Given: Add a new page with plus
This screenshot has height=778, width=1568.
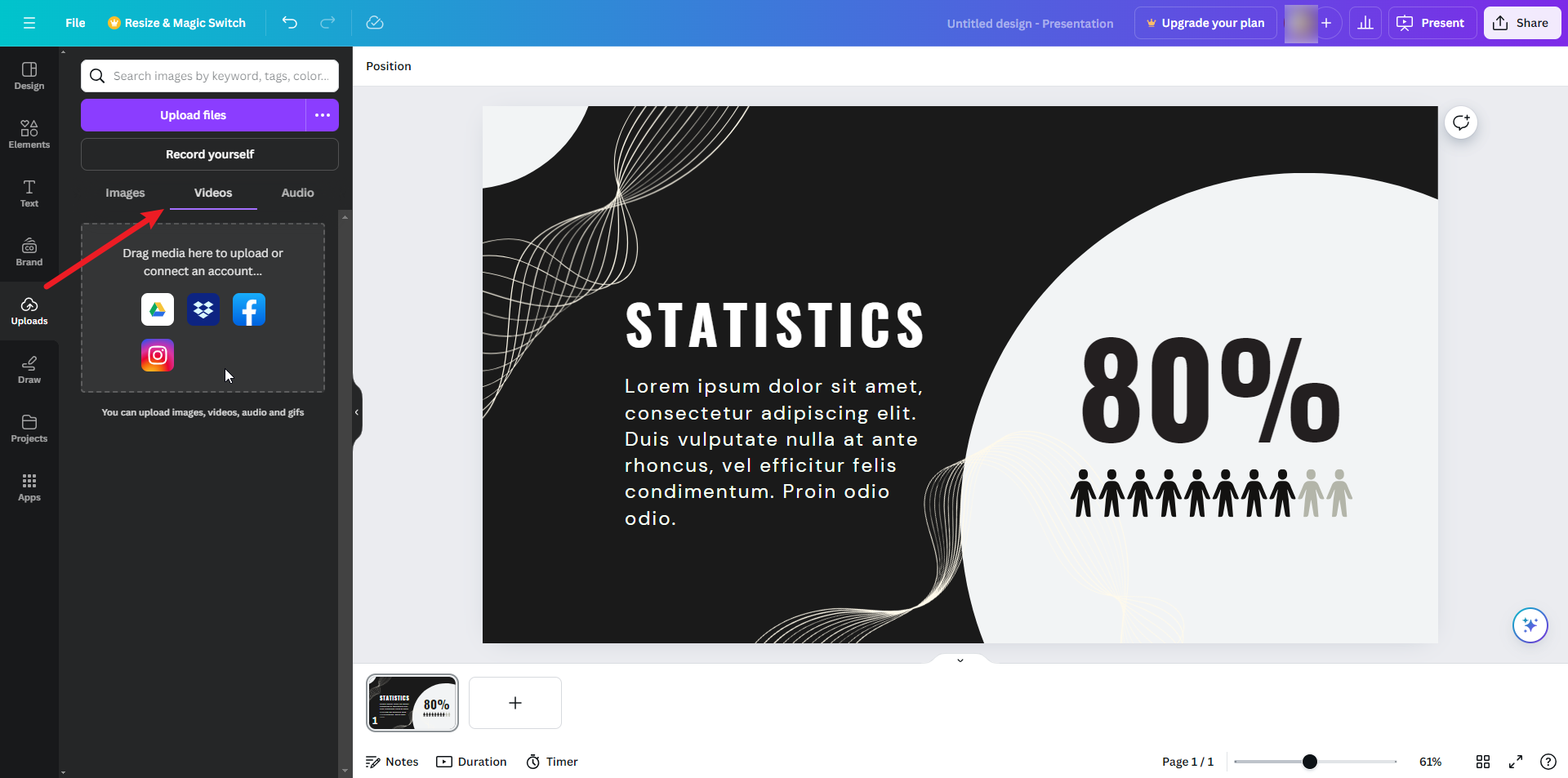Looking at the screenshot, I should (515, 703).
